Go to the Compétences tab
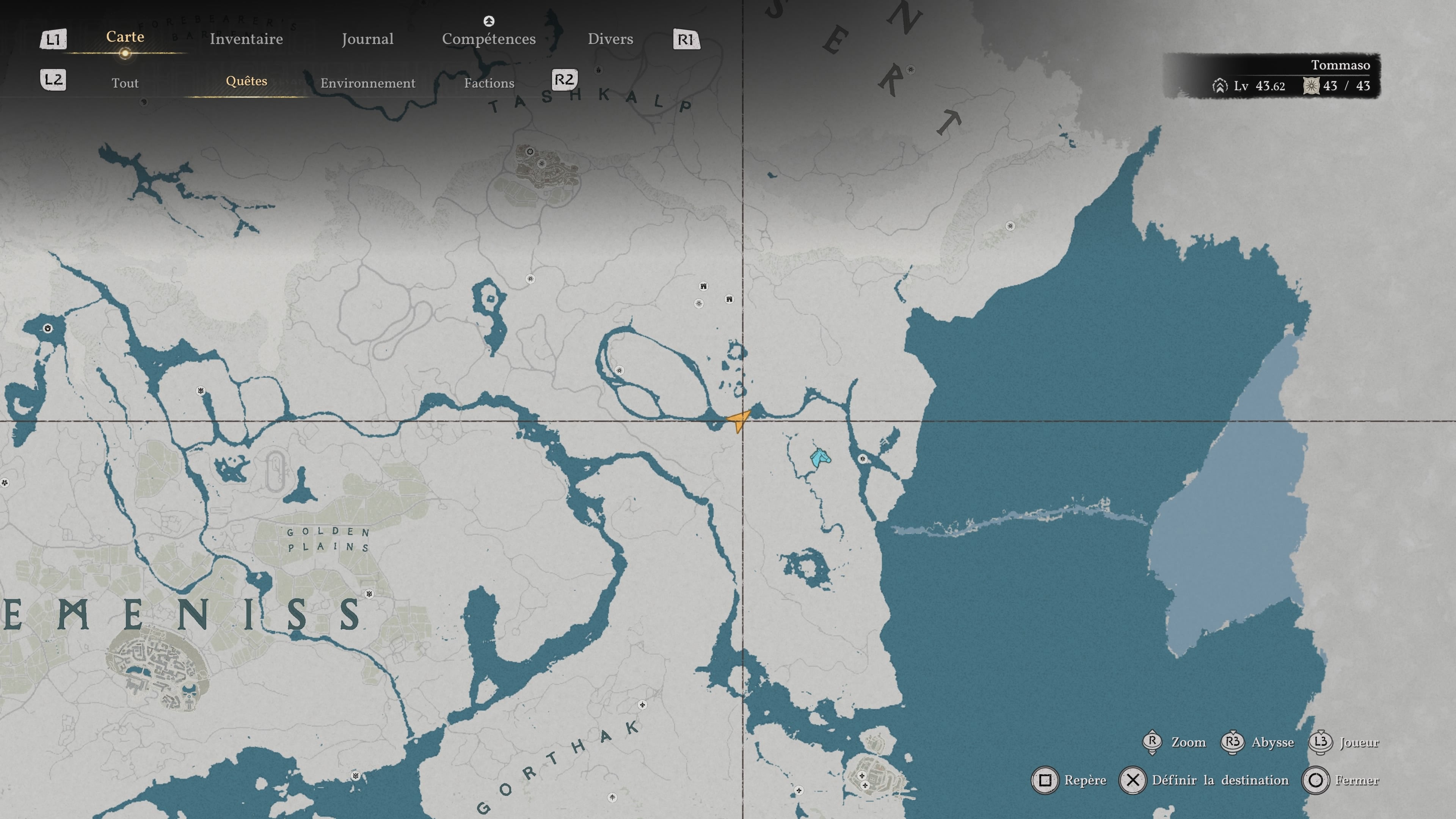The width and height of the screenshot is (1456, 819). pos(489,39)
